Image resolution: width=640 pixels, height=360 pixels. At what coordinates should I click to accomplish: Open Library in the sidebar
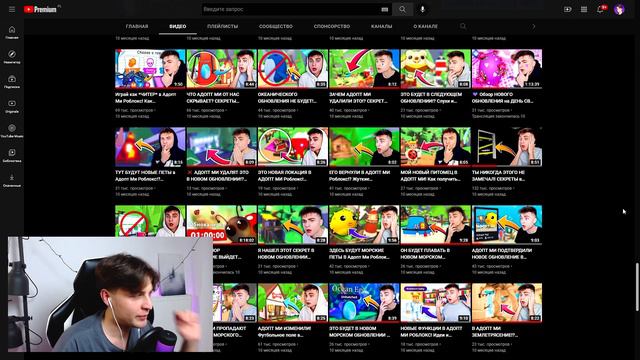click(x=12, y=156)
